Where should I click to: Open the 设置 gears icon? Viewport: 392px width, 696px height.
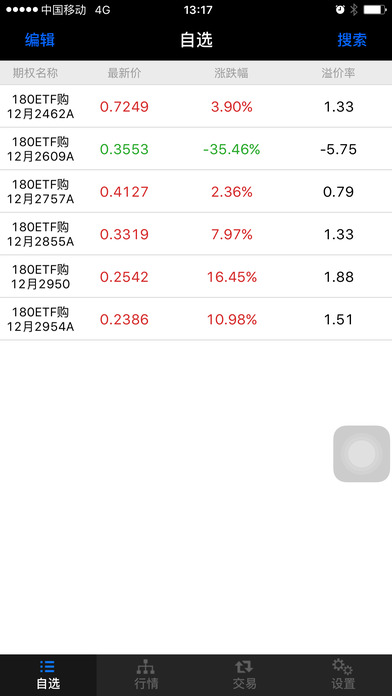tap(342, 666)
